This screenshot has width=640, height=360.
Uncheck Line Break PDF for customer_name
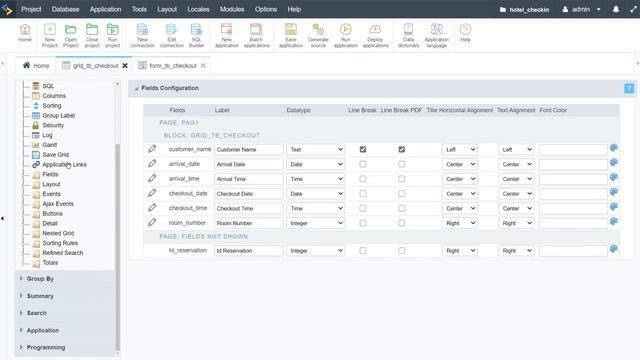tap(402, 149)
